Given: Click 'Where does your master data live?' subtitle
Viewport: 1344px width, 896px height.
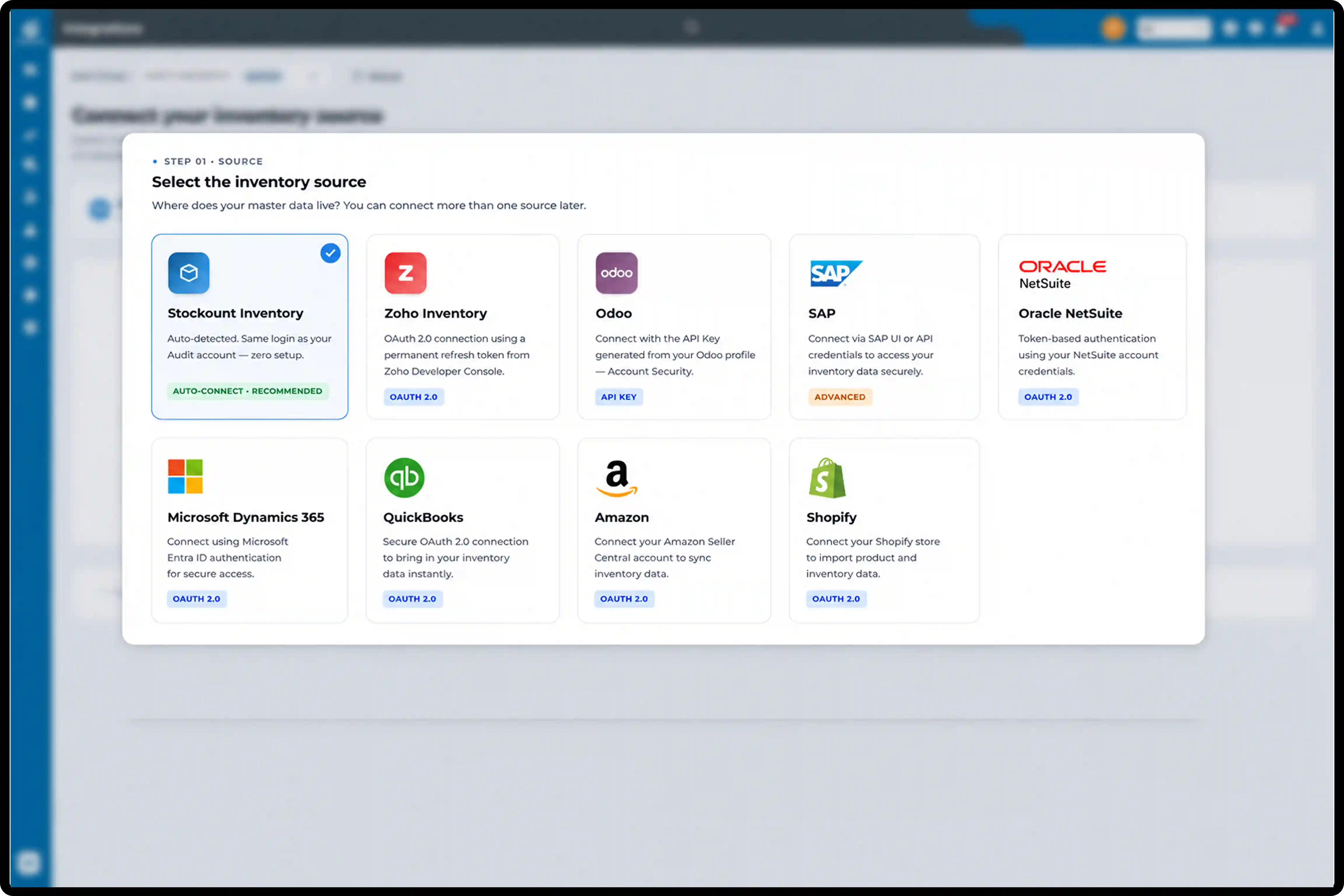Looking at the screenshot, I should pos(369,205).
